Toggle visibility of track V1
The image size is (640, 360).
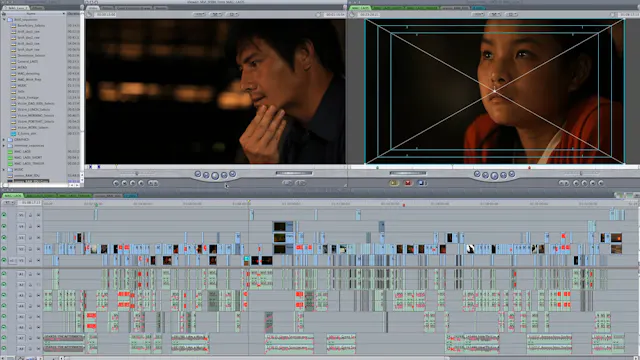point(4,260)
